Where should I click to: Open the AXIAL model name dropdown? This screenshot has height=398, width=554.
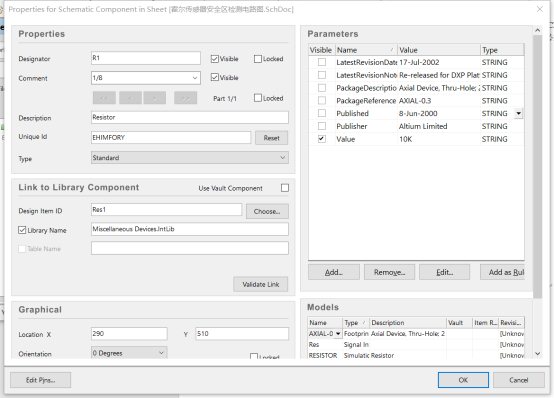click(x=338, y=334)
